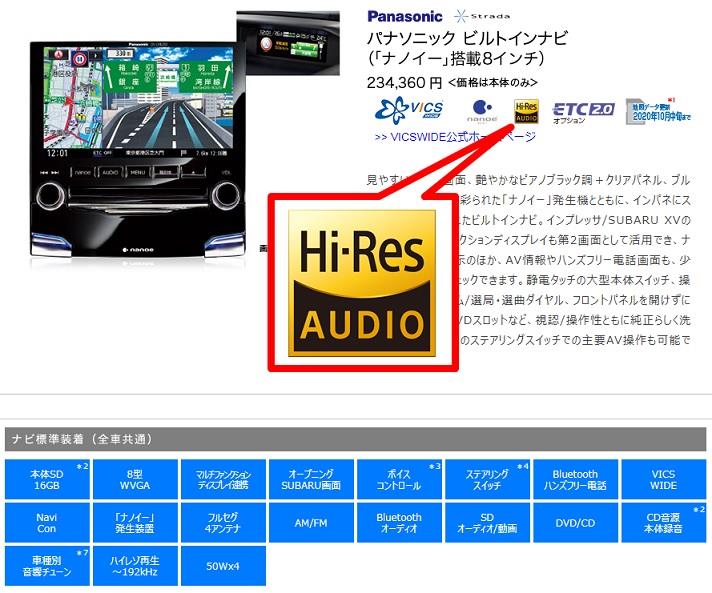
Task: Click the small Hi-Res AUDIO badge icon
Action: pos(526,111)
